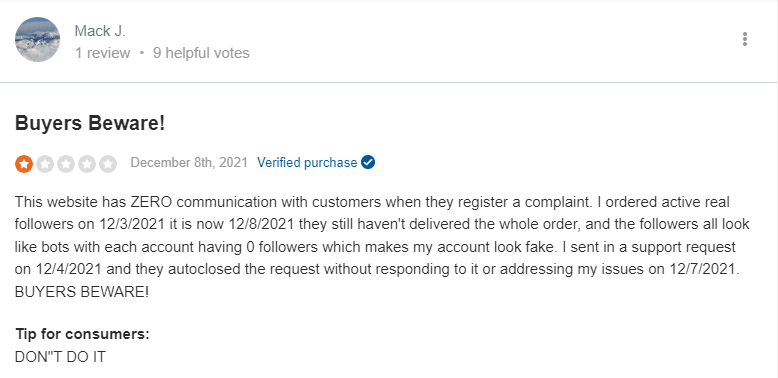Viewport: 778px width, 378px height.
Task: Click the second empty rating star
Action: [x=45, y=164]
